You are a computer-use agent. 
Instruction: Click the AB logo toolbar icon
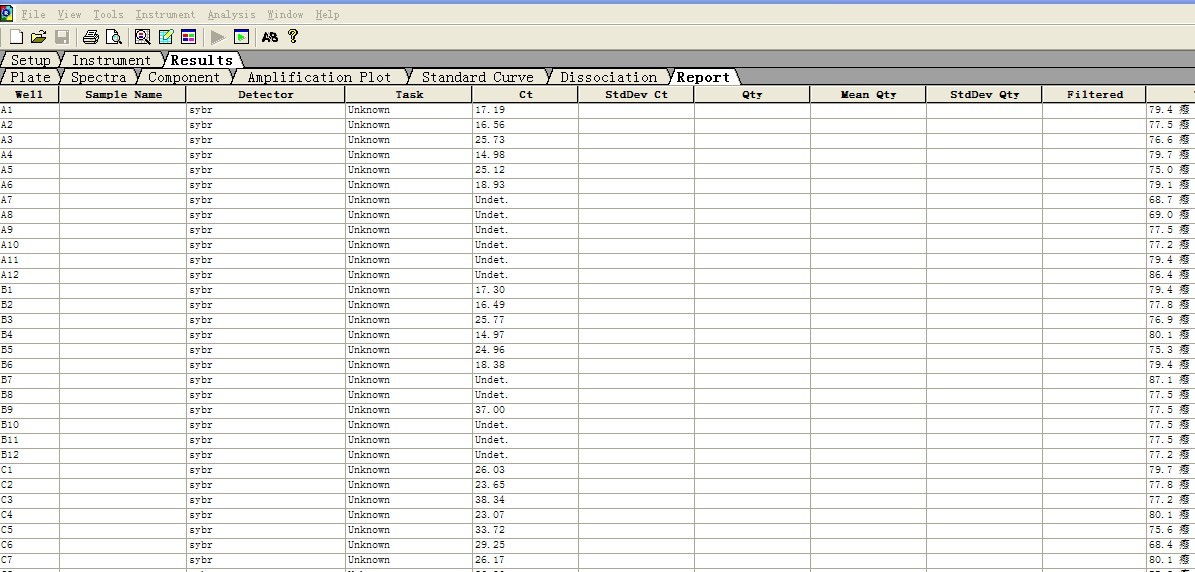click(x=270, y=37)
